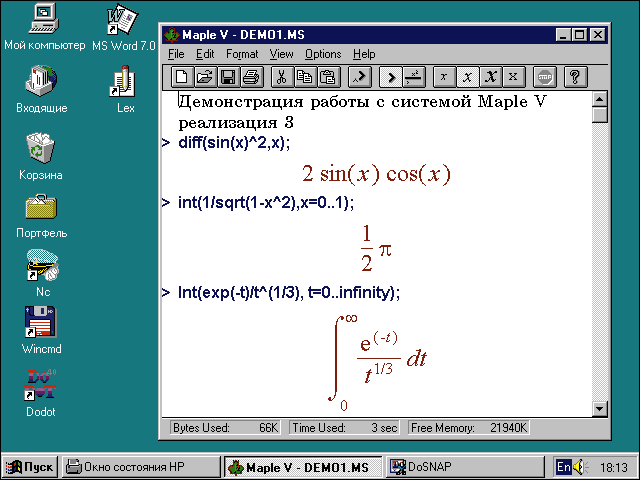Click the New worksheet toolbar icon
The width and height of the screenshot is (640, 480).
182,76
